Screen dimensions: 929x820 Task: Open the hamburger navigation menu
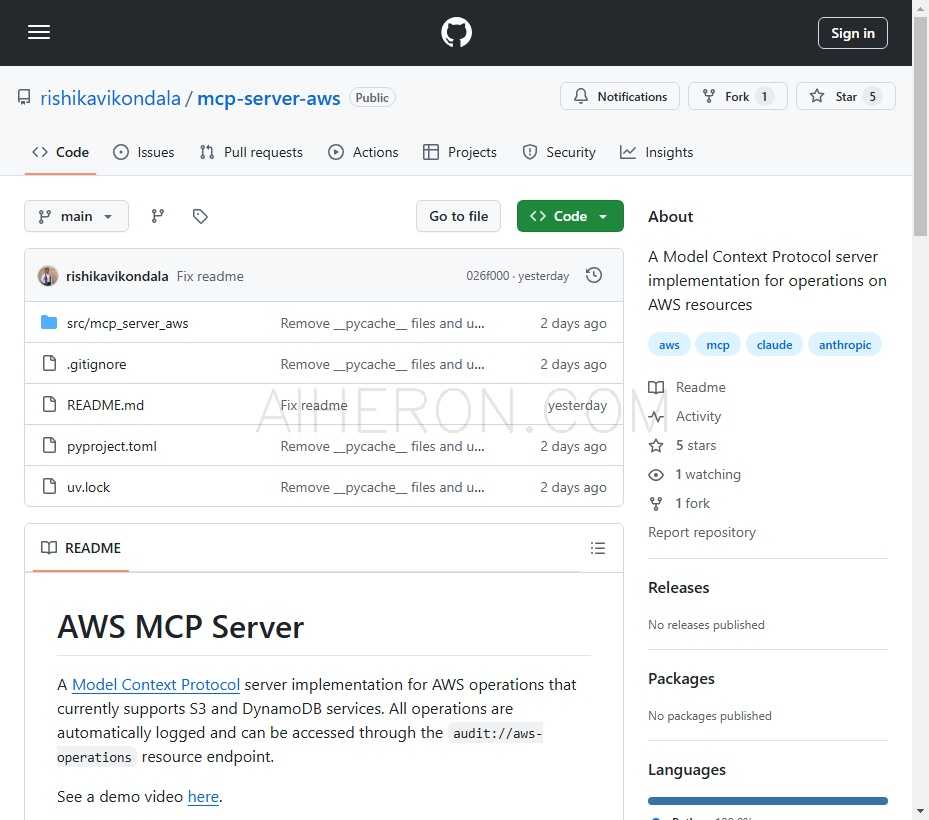click(39, 32)
